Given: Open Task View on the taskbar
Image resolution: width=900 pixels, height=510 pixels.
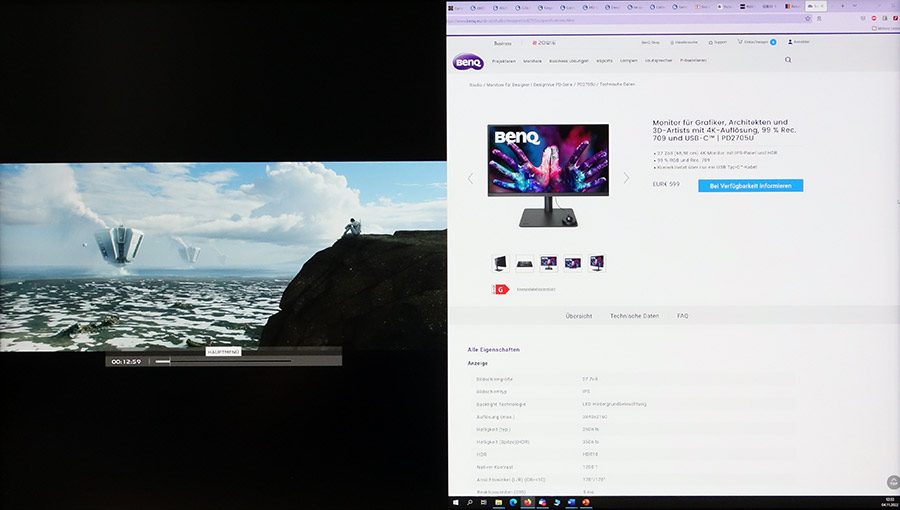Looking at the screenshot, I should [484, 503].
